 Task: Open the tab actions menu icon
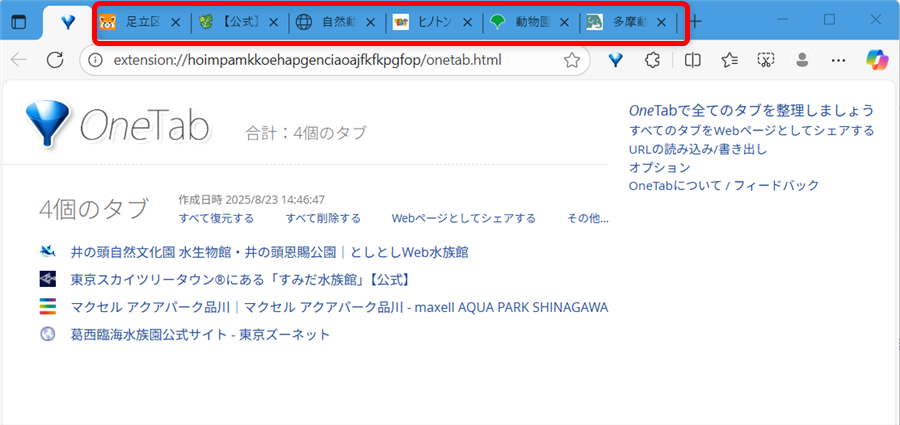coord(19,22)
